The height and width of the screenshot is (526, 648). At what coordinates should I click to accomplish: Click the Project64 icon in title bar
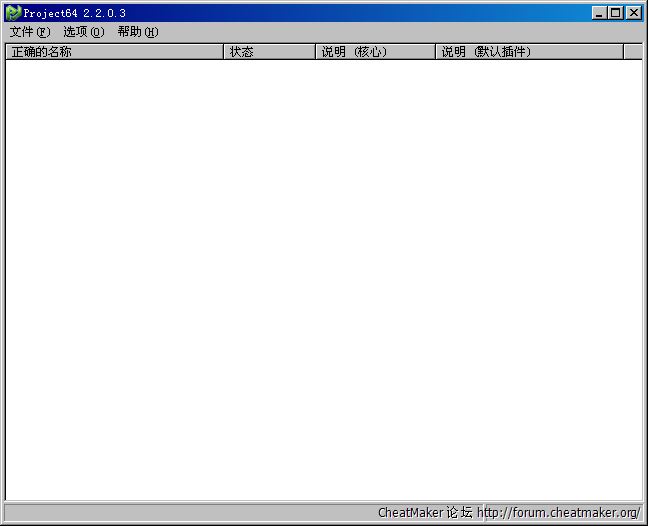[13, 13]
